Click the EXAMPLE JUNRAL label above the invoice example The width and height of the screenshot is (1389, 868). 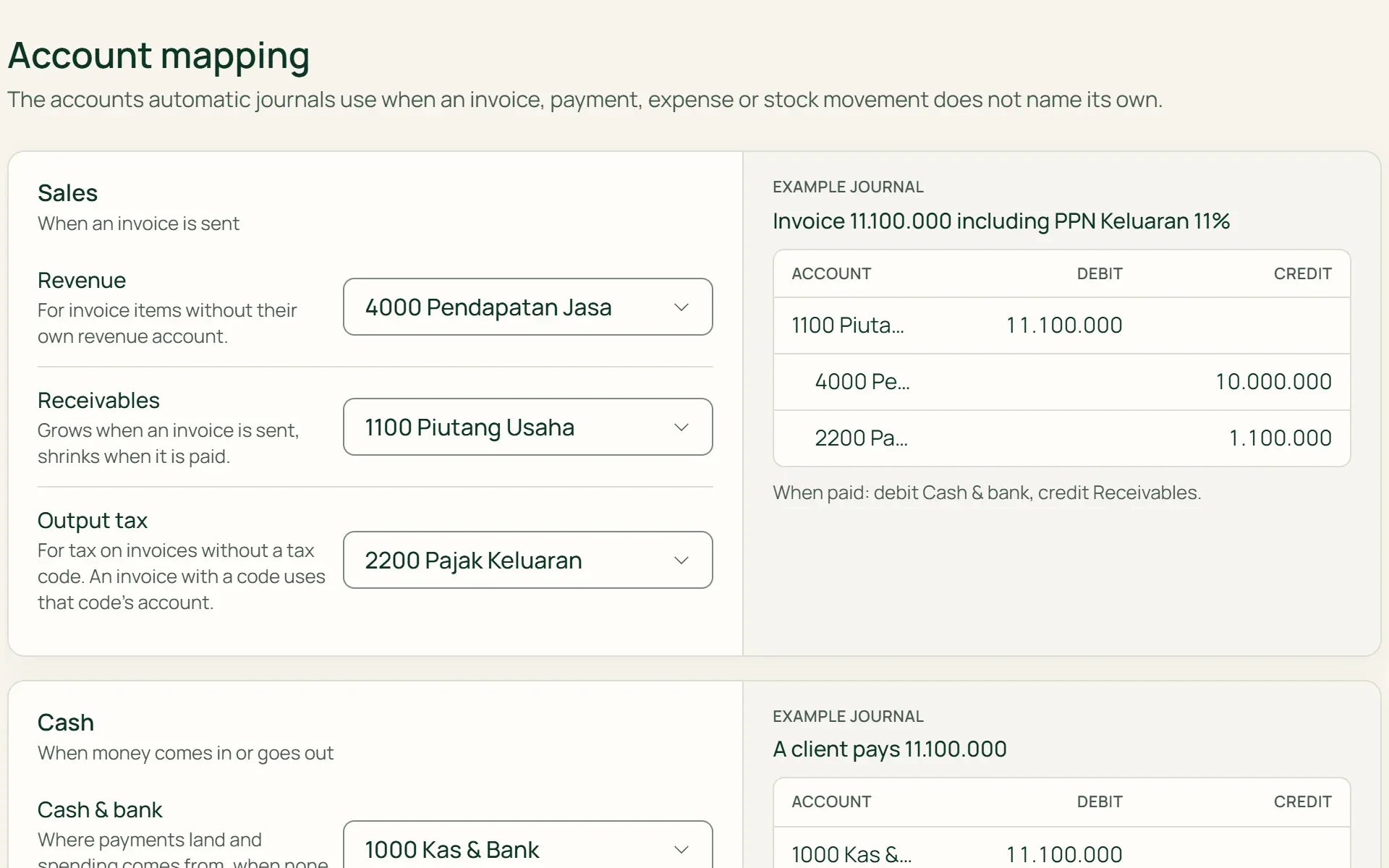(x=848, y=187)
